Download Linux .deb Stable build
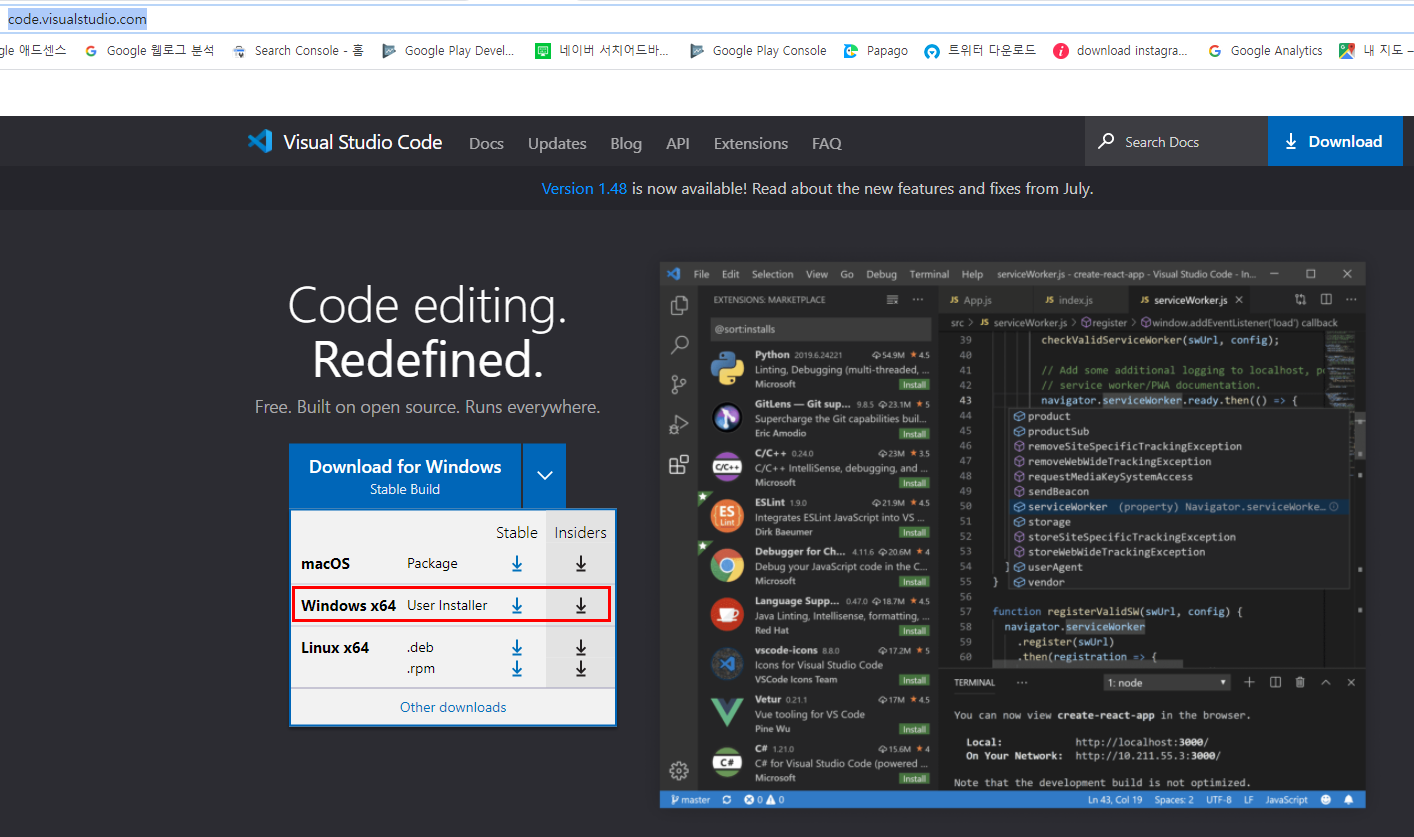1414x837 pixels. click(x=517, y=647)
